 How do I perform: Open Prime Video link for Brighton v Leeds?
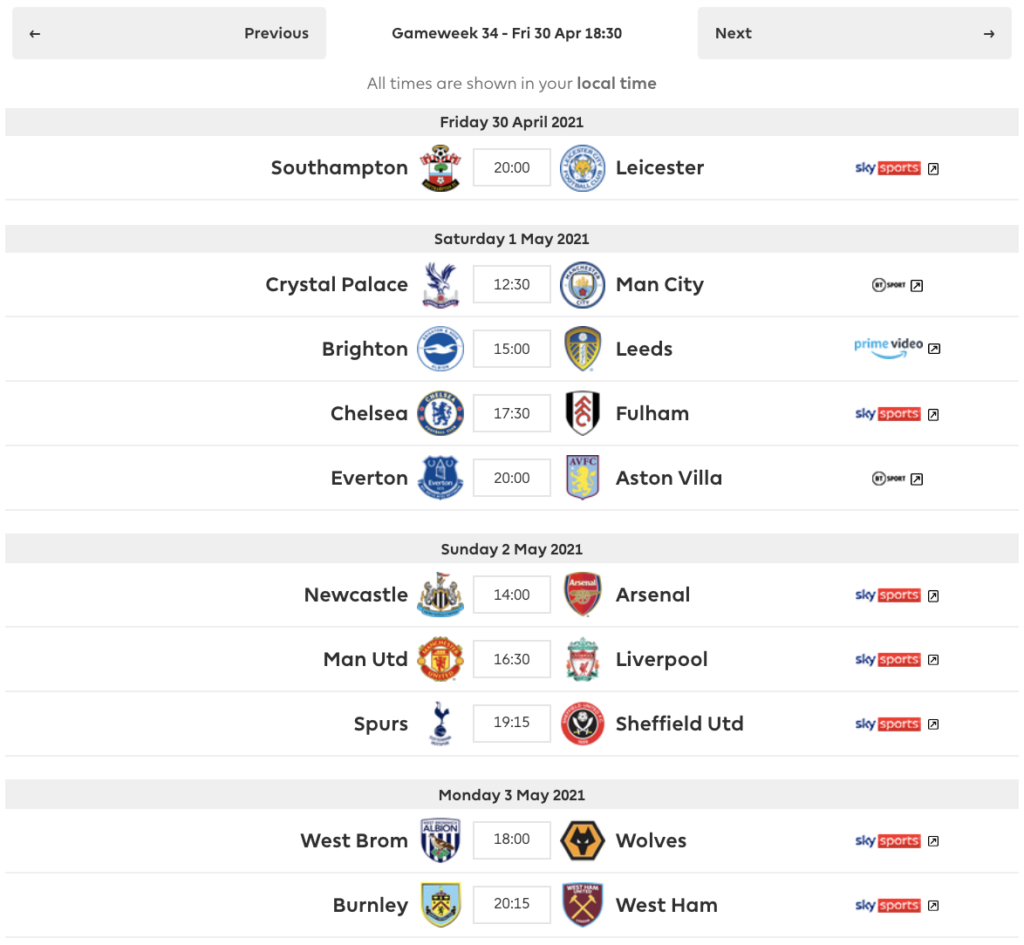(x=897, y=348)
